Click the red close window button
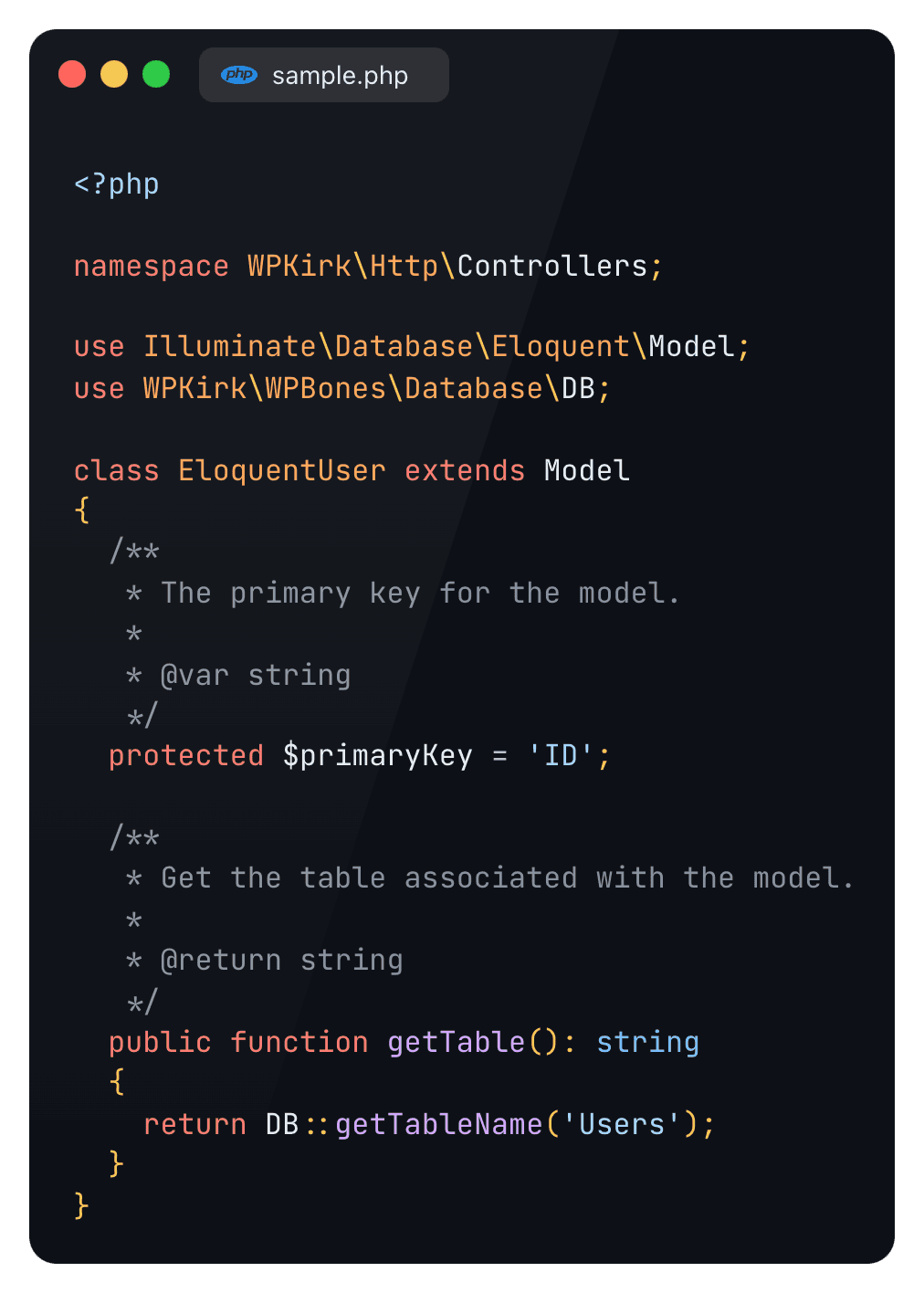This screenshot has width=924, height=1293. tap(72, 74)
